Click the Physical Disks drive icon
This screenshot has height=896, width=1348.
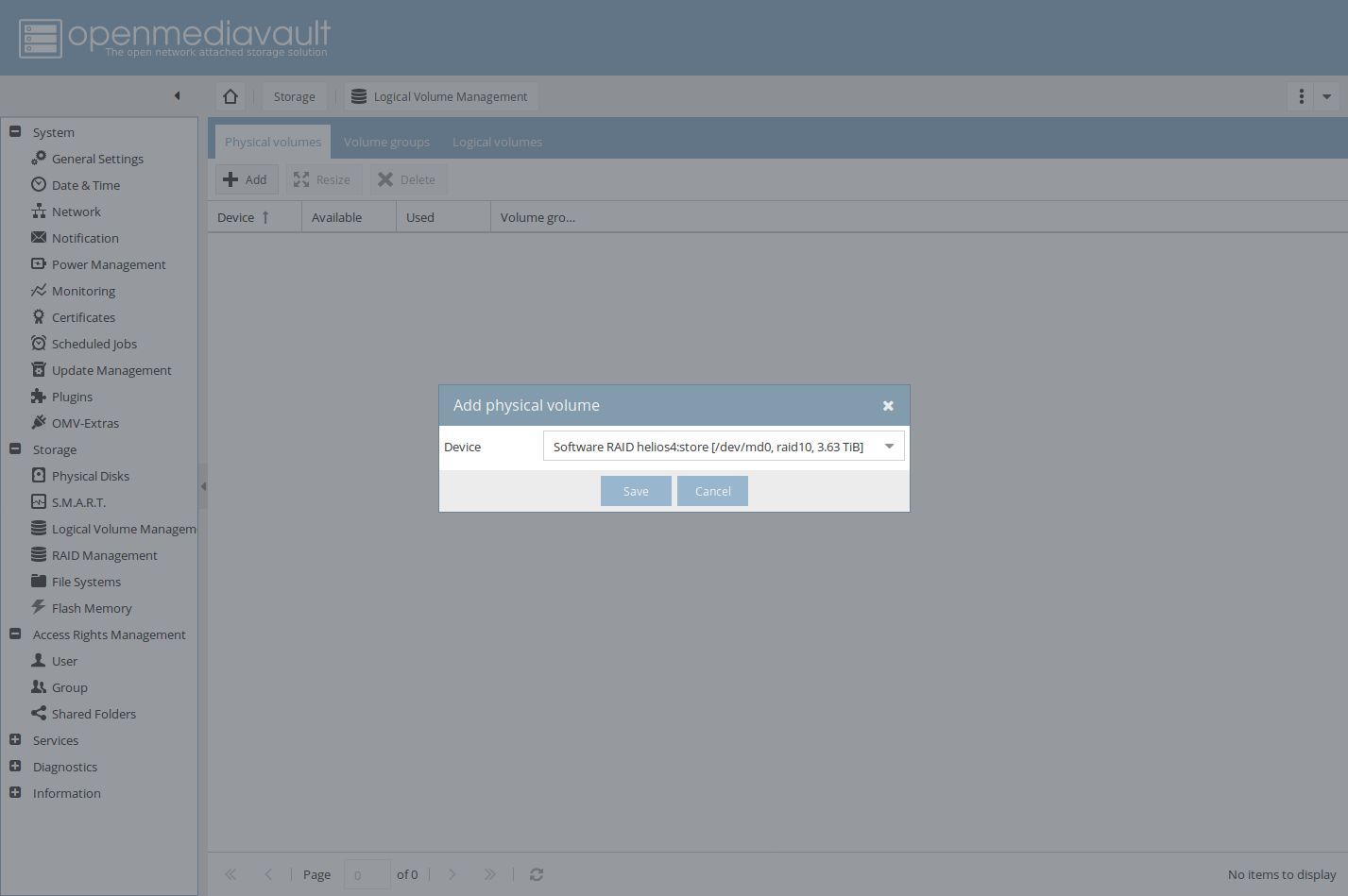coord(39,475)
